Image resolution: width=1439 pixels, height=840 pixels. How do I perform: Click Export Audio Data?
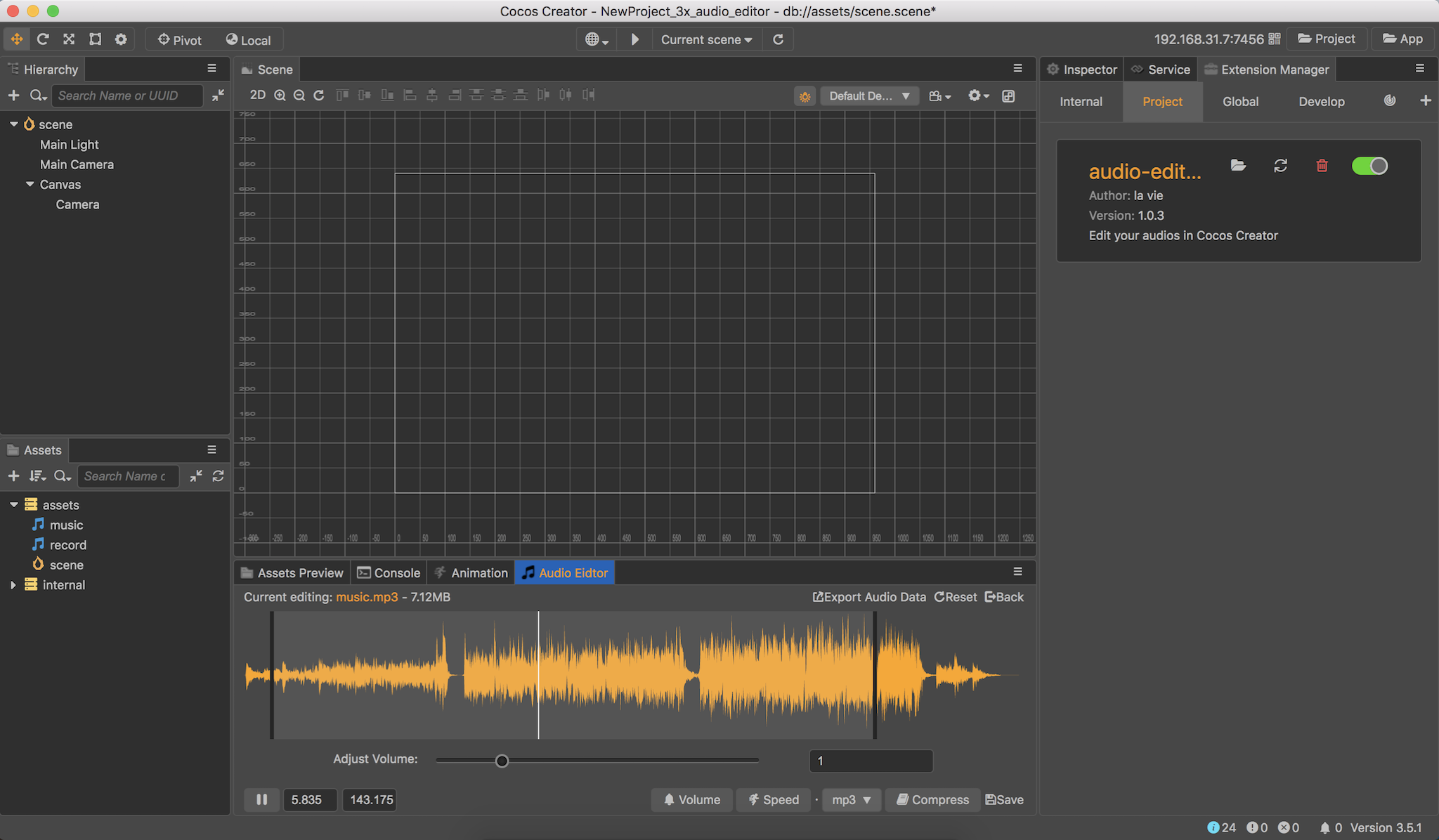pyautogui.click(x=869, y=597)
